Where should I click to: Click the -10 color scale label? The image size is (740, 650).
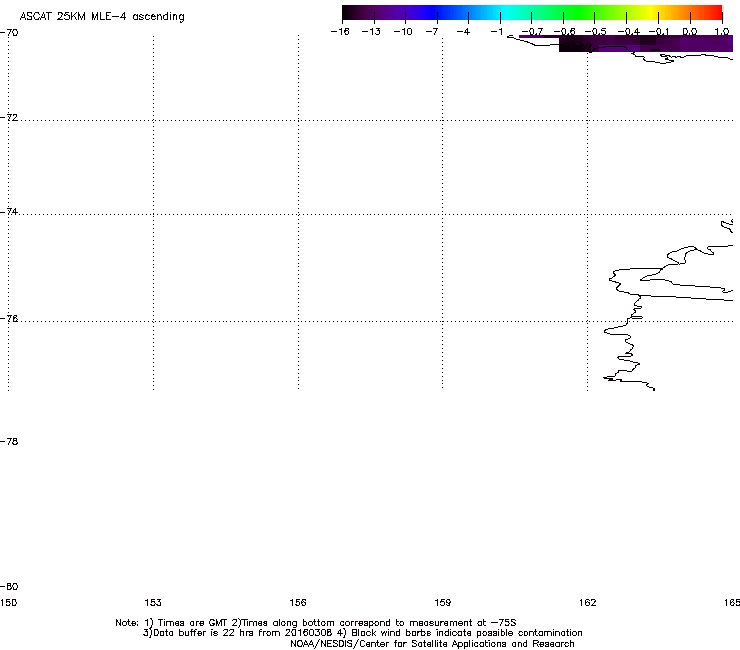tap(403, 32)
